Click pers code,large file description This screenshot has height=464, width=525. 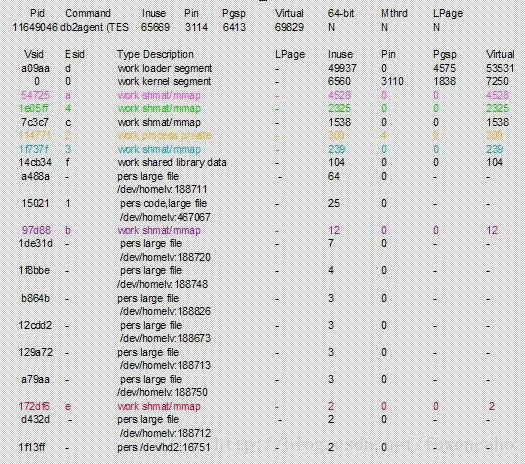(x=163, y=203)
